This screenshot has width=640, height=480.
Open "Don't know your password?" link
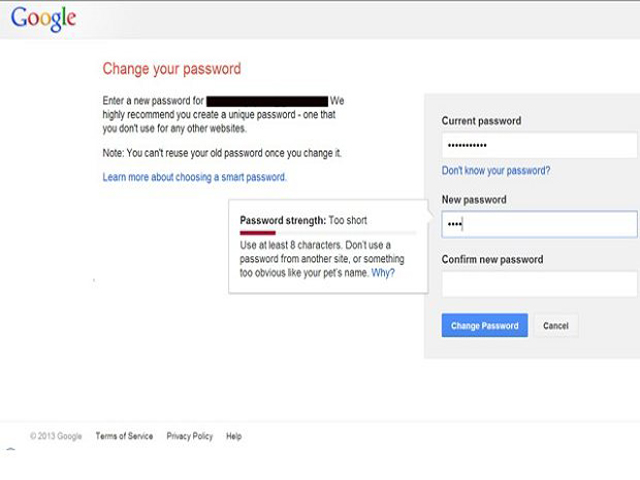click(496, 171)
